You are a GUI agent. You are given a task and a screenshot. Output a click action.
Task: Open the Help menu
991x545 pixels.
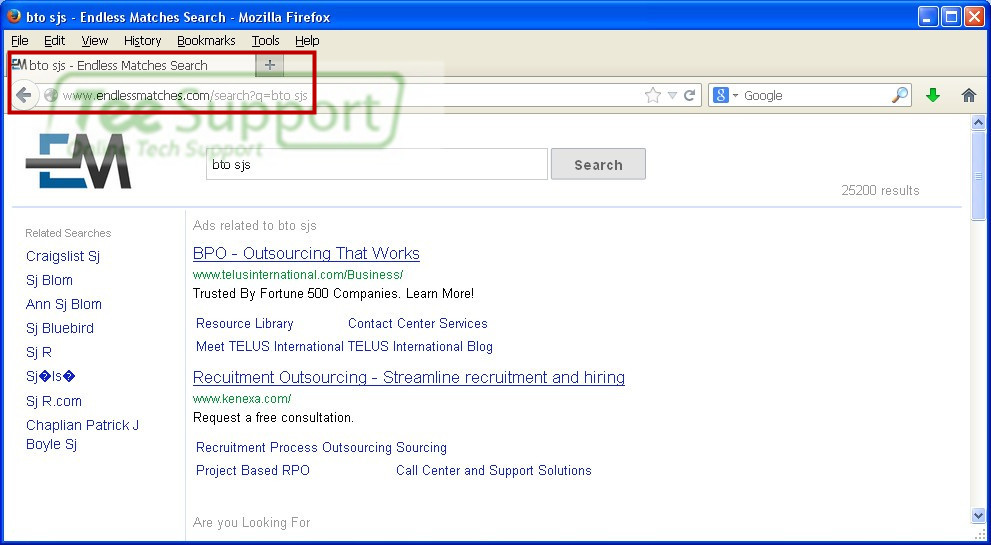tap(307, 40)
